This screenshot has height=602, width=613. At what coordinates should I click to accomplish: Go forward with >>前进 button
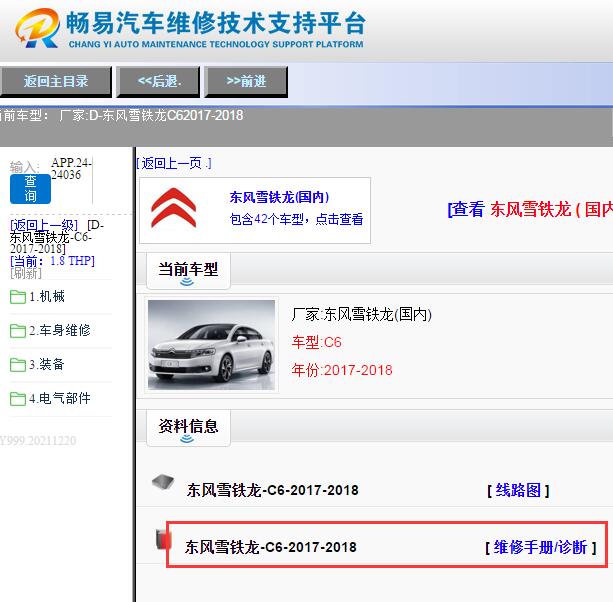pos(246,81)
